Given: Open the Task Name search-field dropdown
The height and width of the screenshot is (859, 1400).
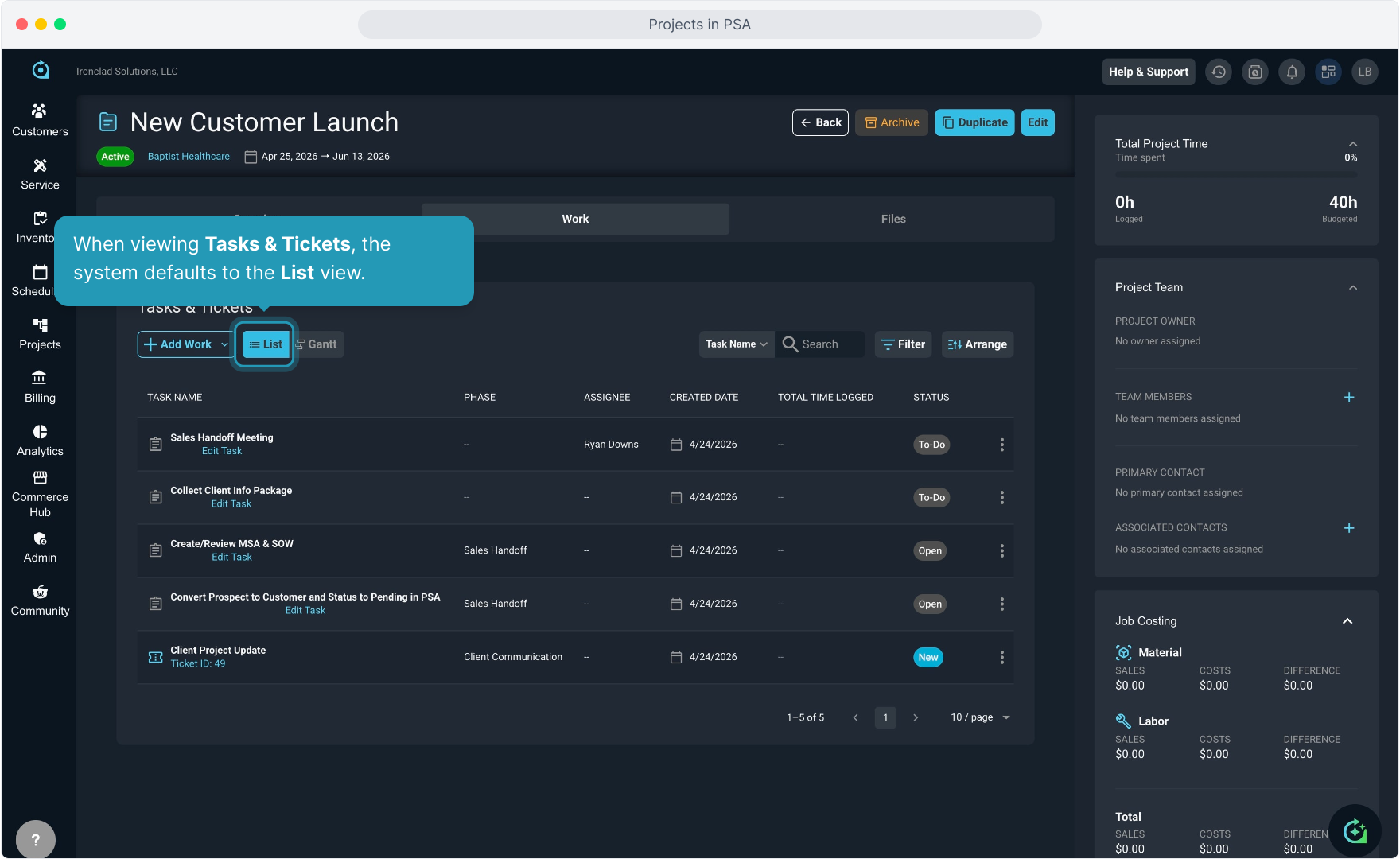Looking at the screenshot, I should click(x=737, y=344).
